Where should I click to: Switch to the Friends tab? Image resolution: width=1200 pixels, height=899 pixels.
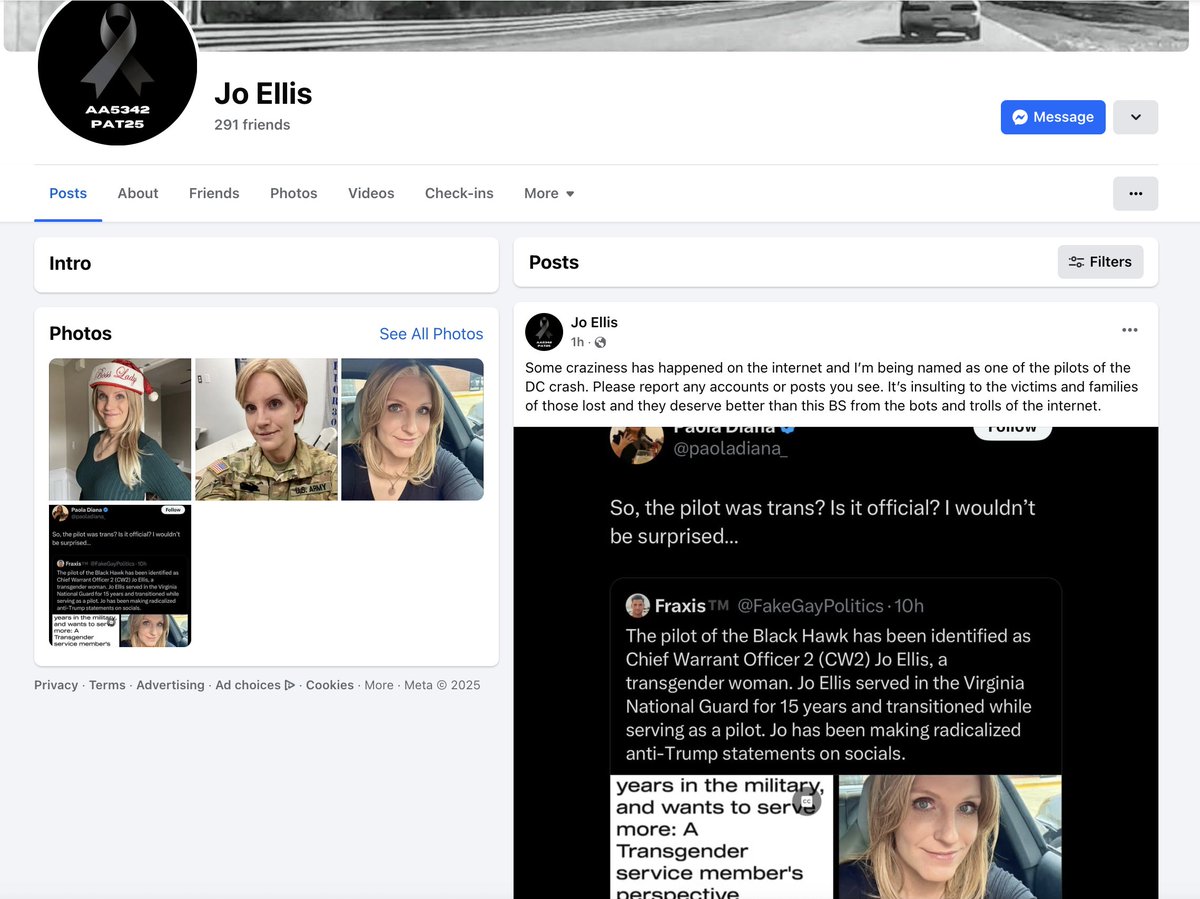(214, 193)
